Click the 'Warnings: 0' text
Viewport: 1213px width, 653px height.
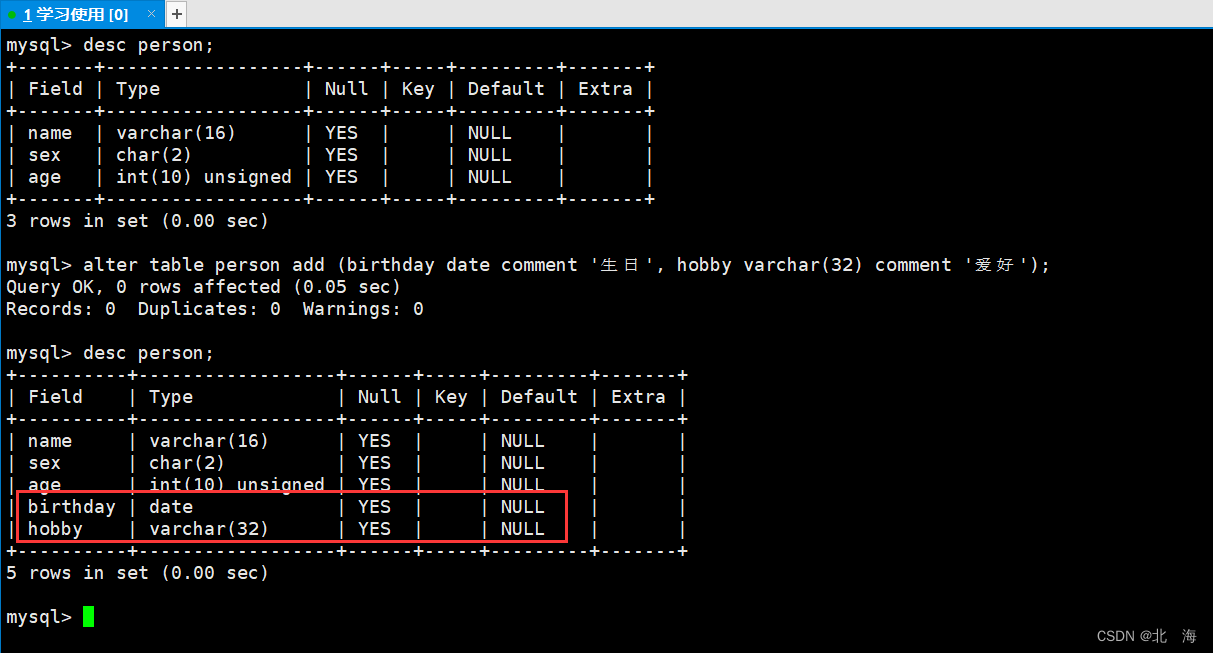tap(363, 309)
